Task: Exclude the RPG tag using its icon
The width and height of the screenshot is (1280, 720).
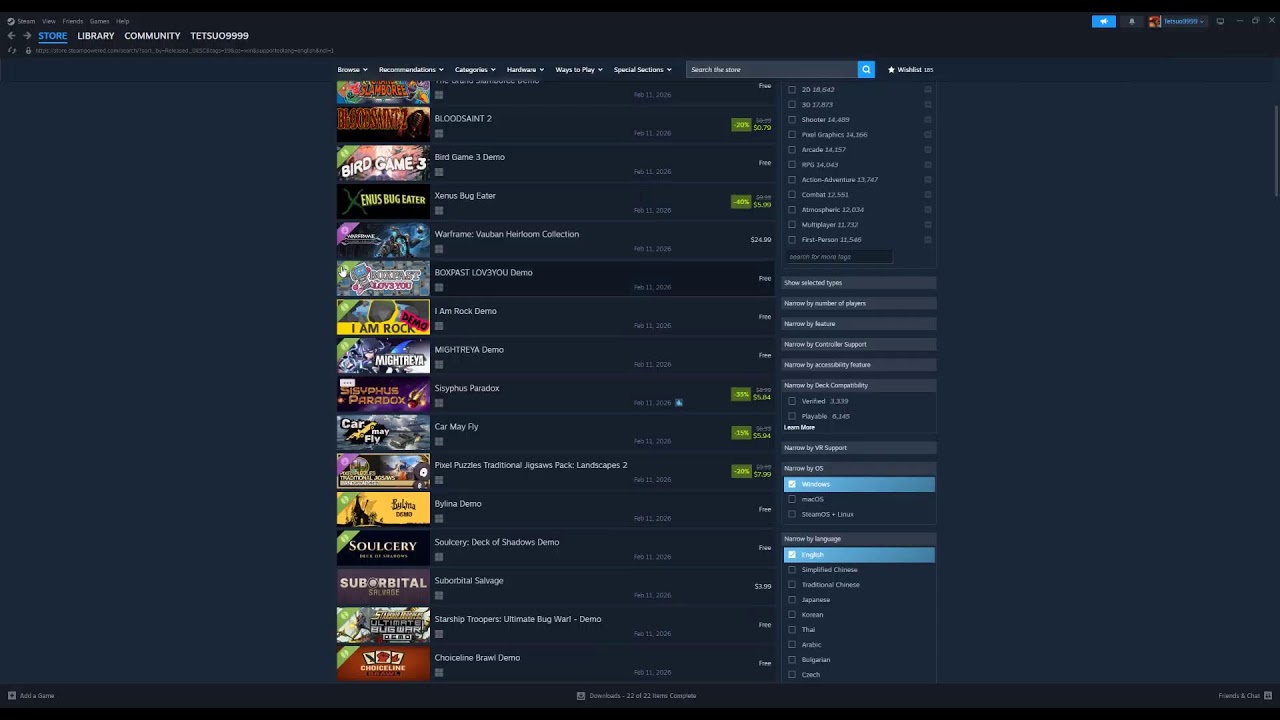Action: pos(928,165)
